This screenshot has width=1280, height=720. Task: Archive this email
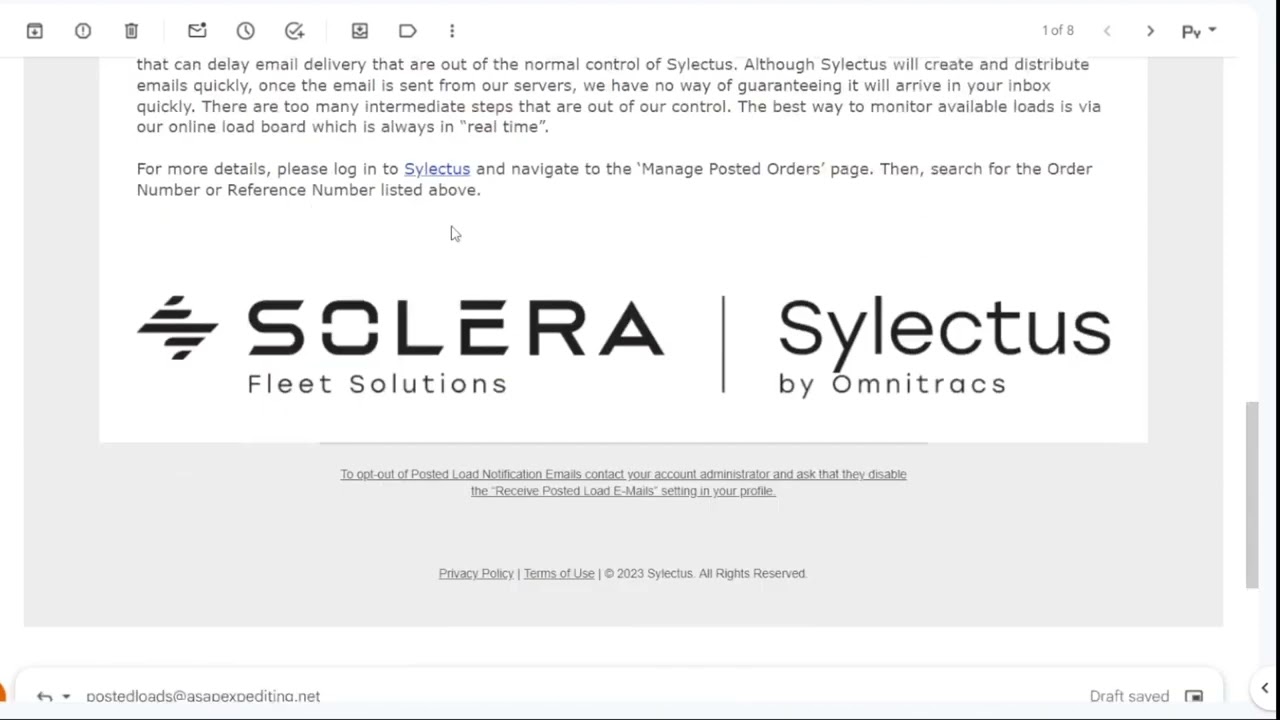(35, 31)
